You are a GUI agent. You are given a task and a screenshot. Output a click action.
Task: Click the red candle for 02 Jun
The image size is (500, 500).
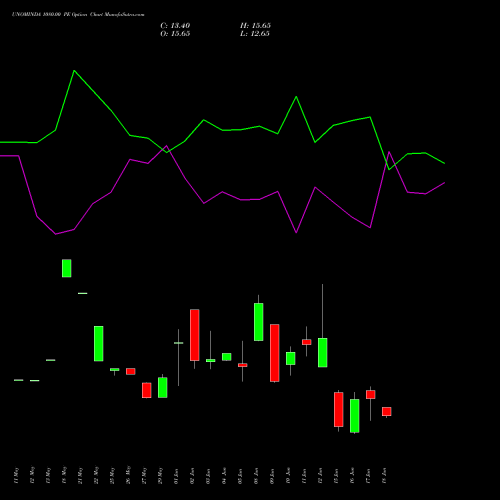point(195,335)
